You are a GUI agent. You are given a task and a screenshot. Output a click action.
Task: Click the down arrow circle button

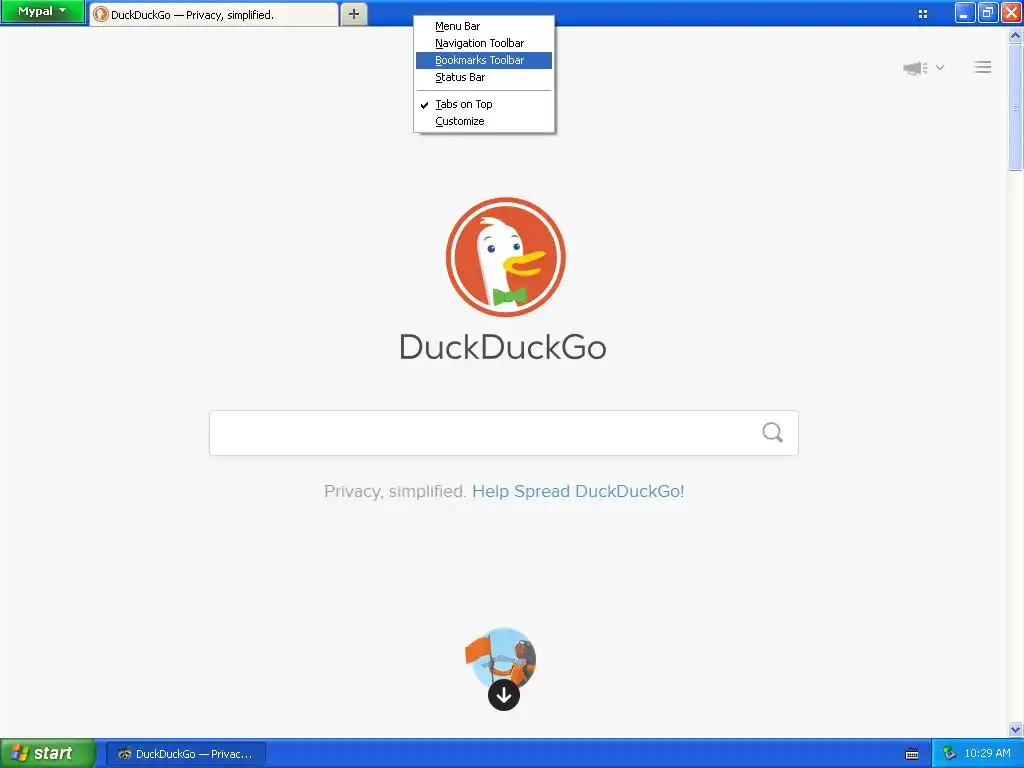[x=504, y=695]
